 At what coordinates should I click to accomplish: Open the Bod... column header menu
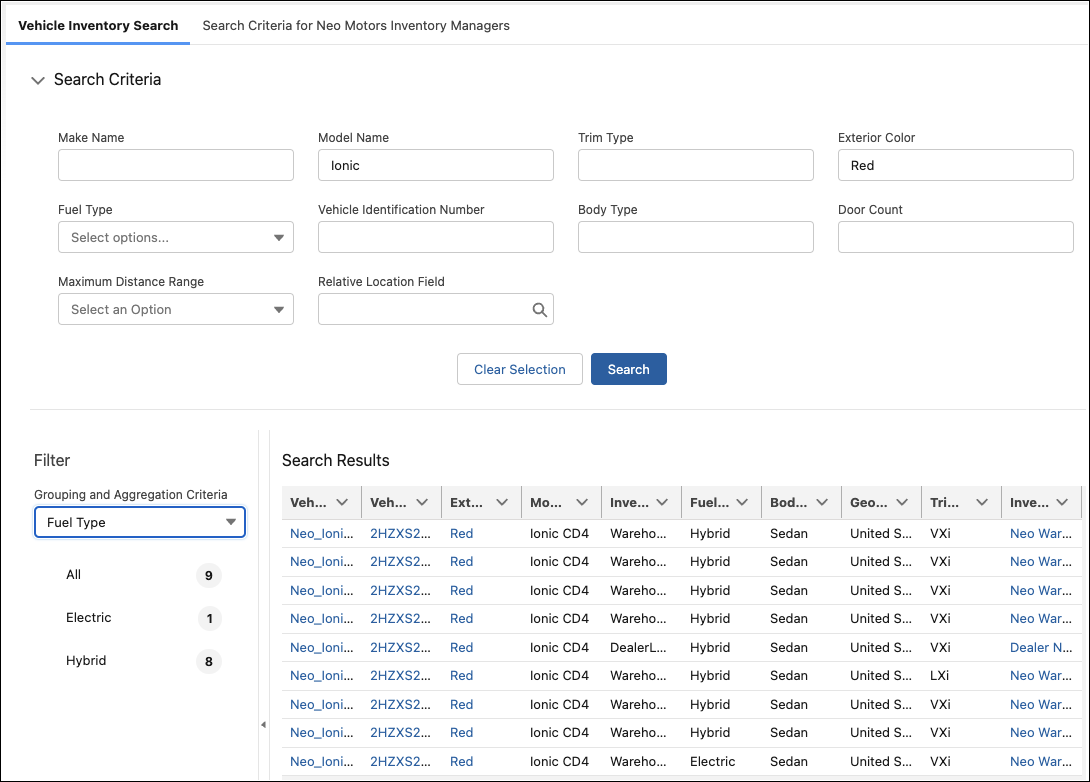pos(822,503)
